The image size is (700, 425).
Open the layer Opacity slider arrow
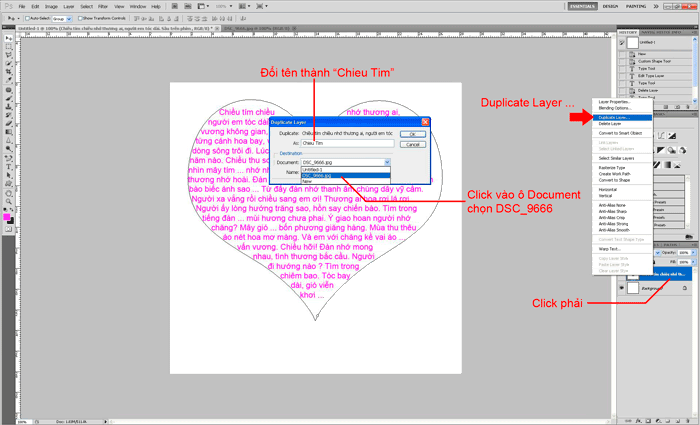[693, 253]
